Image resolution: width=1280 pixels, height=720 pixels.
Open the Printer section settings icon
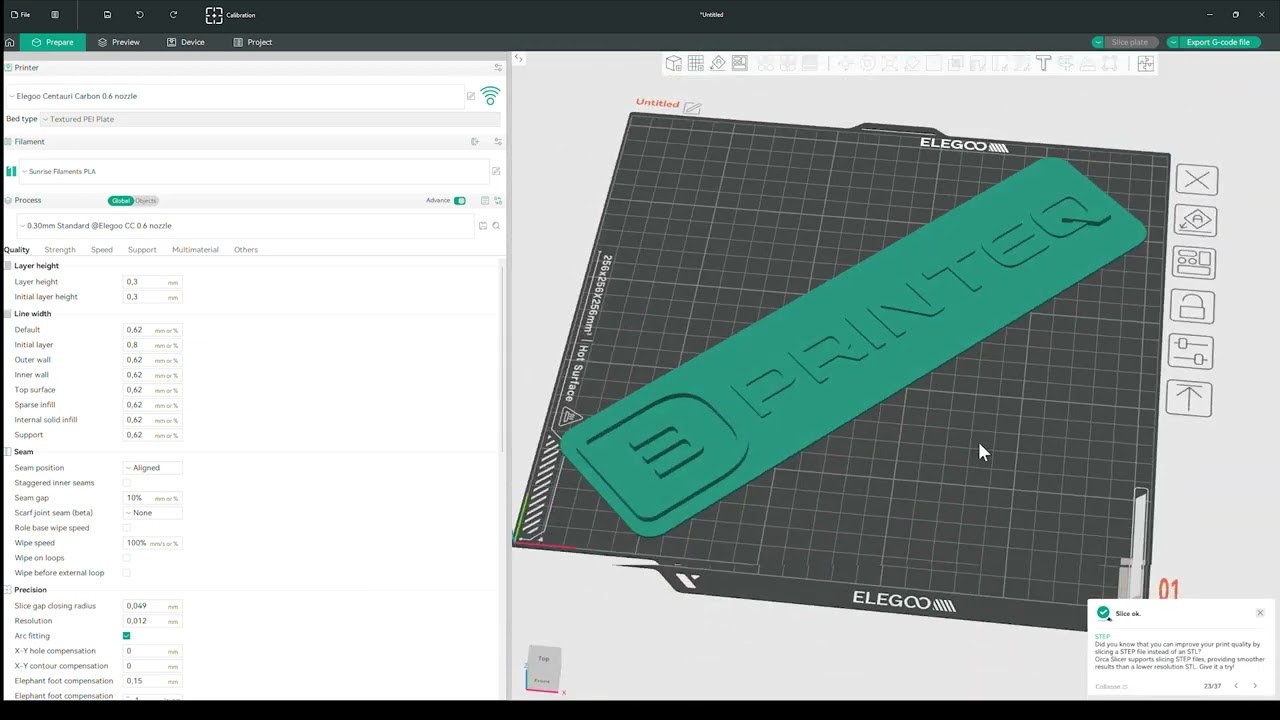498,67
